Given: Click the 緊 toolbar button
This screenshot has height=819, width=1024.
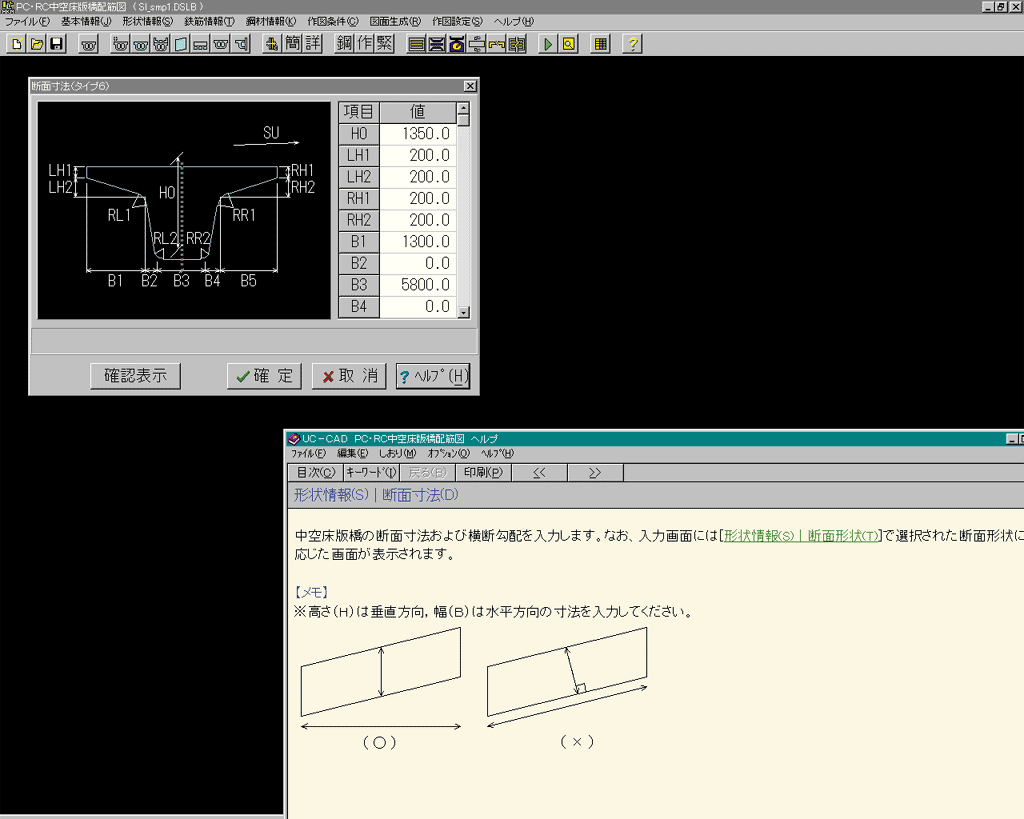Looking at the screenshot, I should (x=385, y=44).
